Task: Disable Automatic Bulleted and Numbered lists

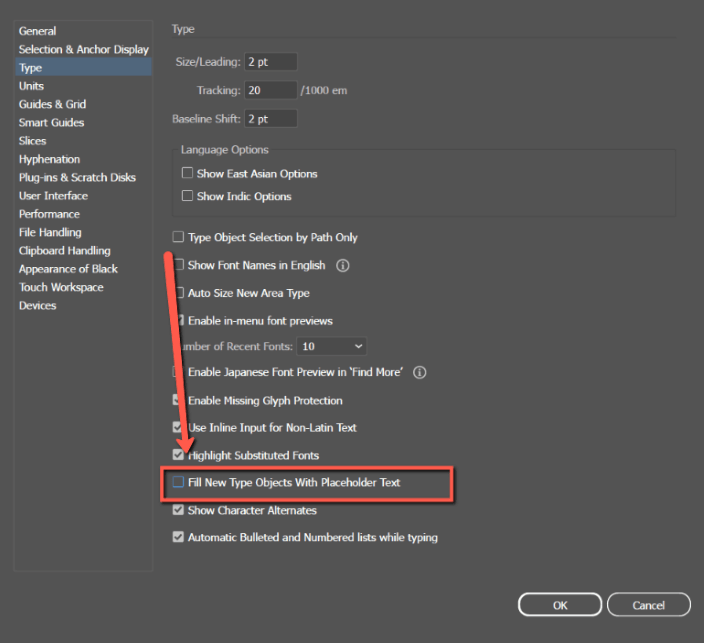Action: click(x=178, y=537)
